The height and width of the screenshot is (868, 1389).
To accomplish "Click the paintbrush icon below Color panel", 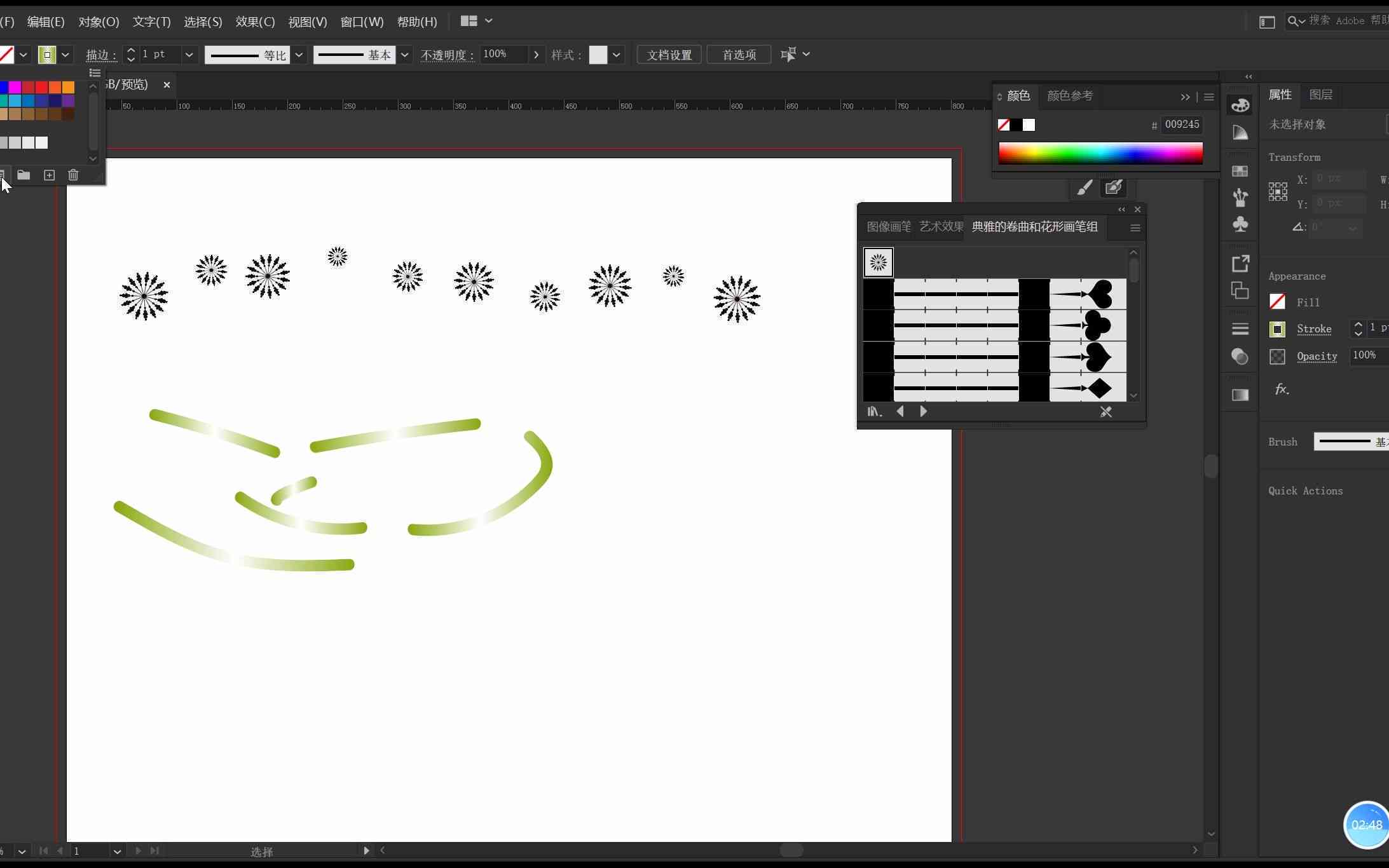I will 1085,187.
